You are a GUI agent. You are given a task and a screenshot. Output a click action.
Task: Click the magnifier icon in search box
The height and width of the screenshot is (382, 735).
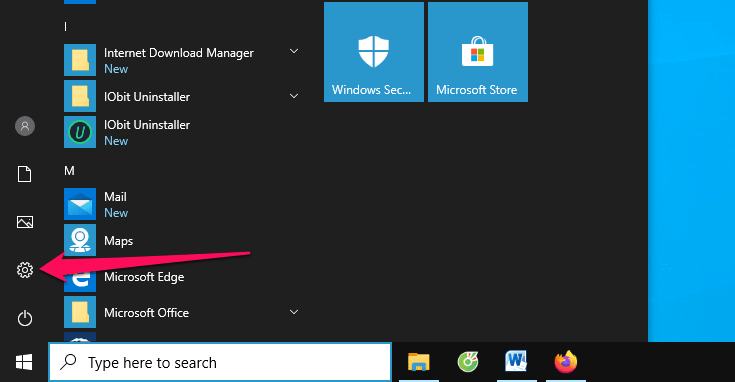pyautogui.click(x=69, y=362)
